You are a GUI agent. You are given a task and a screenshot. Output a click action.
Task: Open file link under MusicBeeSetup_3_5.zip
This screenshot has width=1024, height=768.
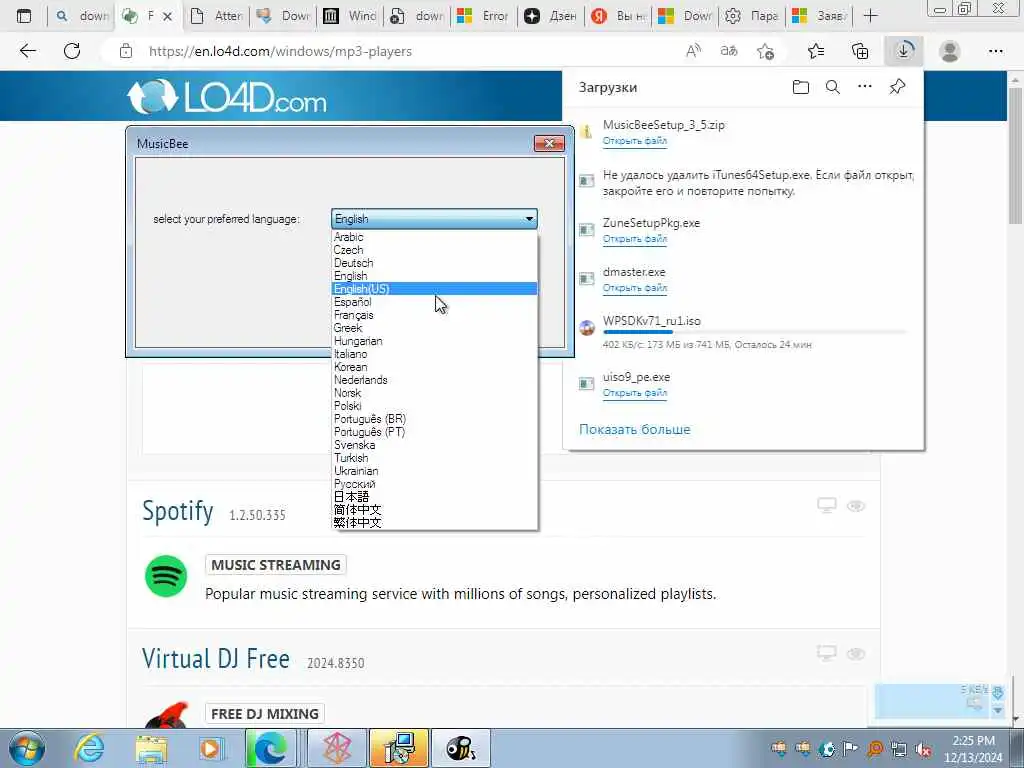coord(634,141)
